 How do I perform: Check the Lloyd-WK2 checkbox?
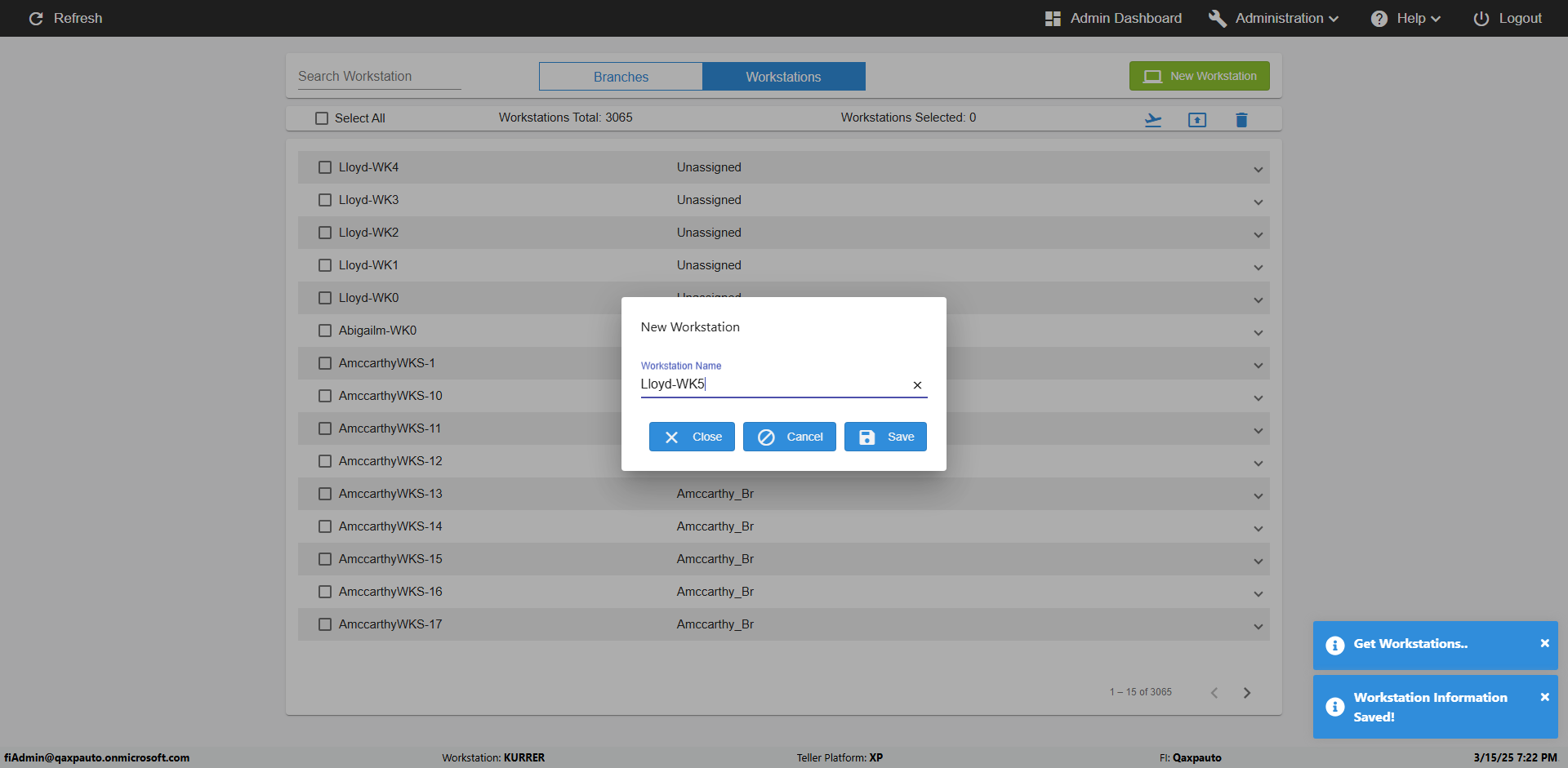click(325, 233)
